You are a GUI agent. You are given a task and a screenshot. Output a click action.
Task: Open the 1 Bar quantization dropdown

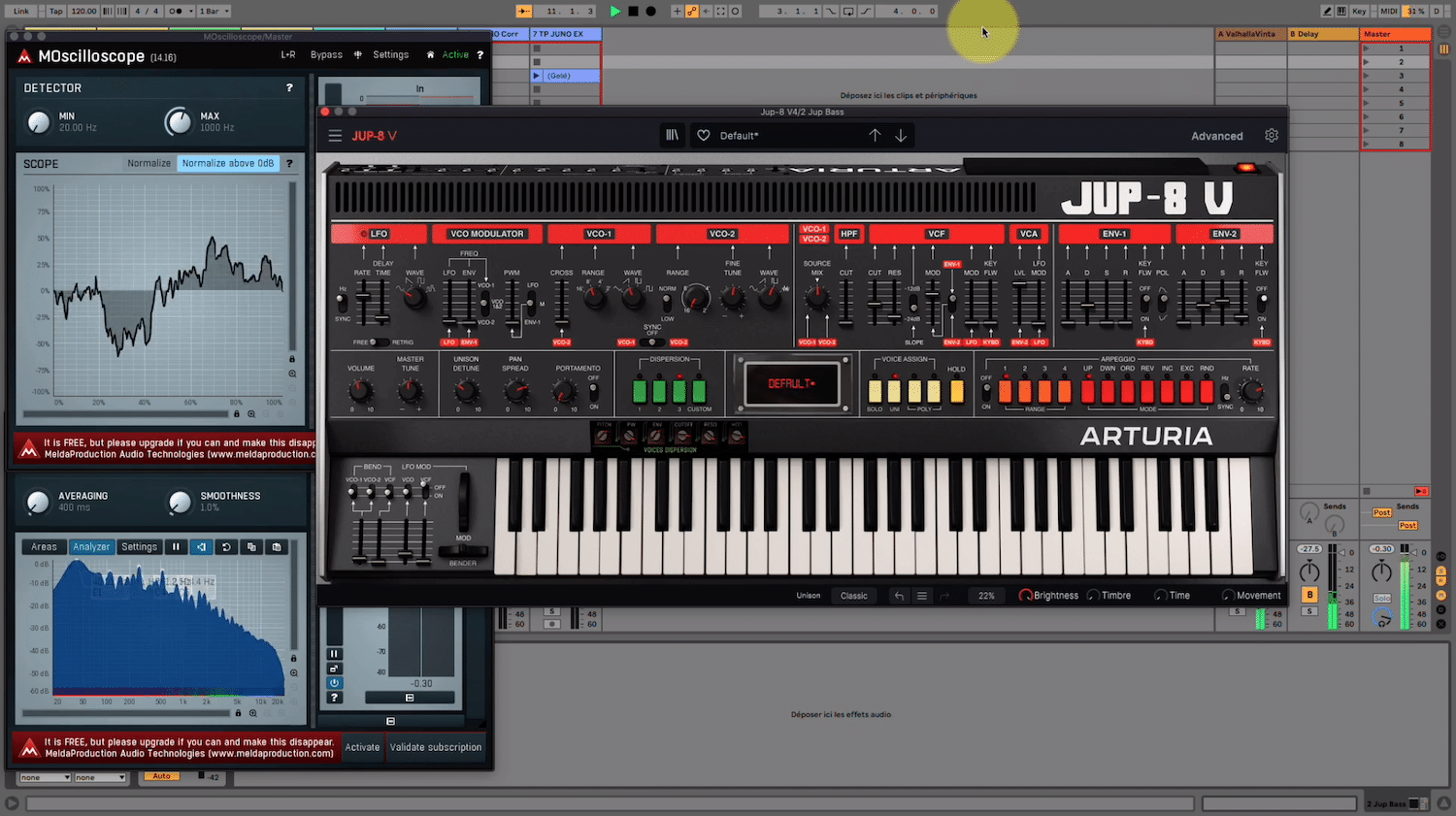[x=214, y=12]
